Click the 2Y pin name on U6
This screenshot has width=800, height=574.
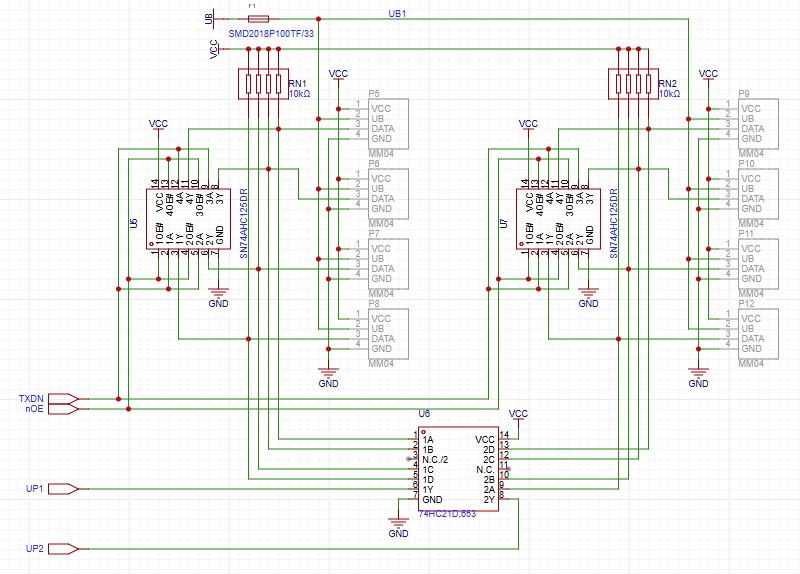(x=489, y=500)
